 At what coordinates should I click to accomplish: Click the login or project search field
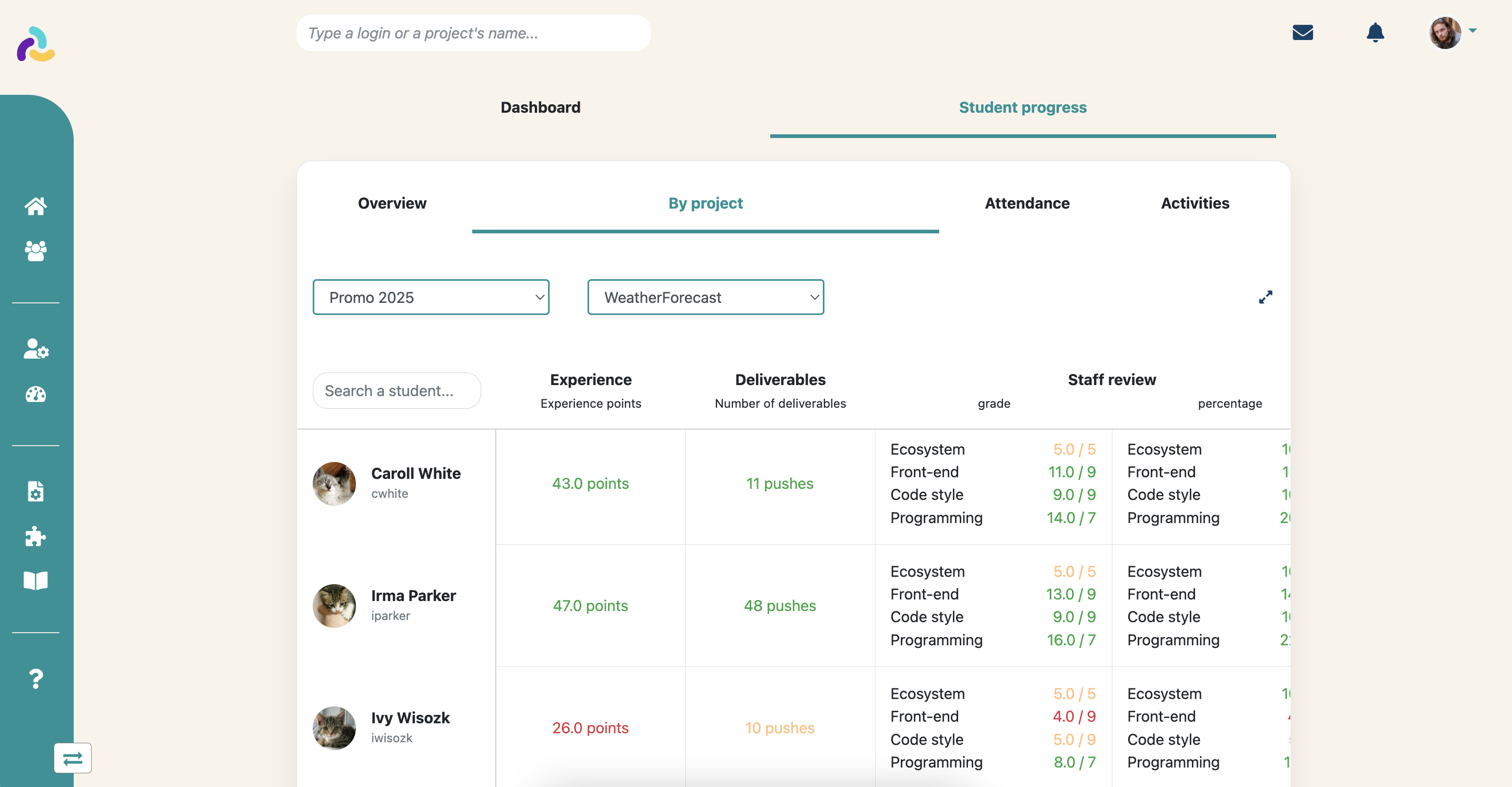[474, 33]
